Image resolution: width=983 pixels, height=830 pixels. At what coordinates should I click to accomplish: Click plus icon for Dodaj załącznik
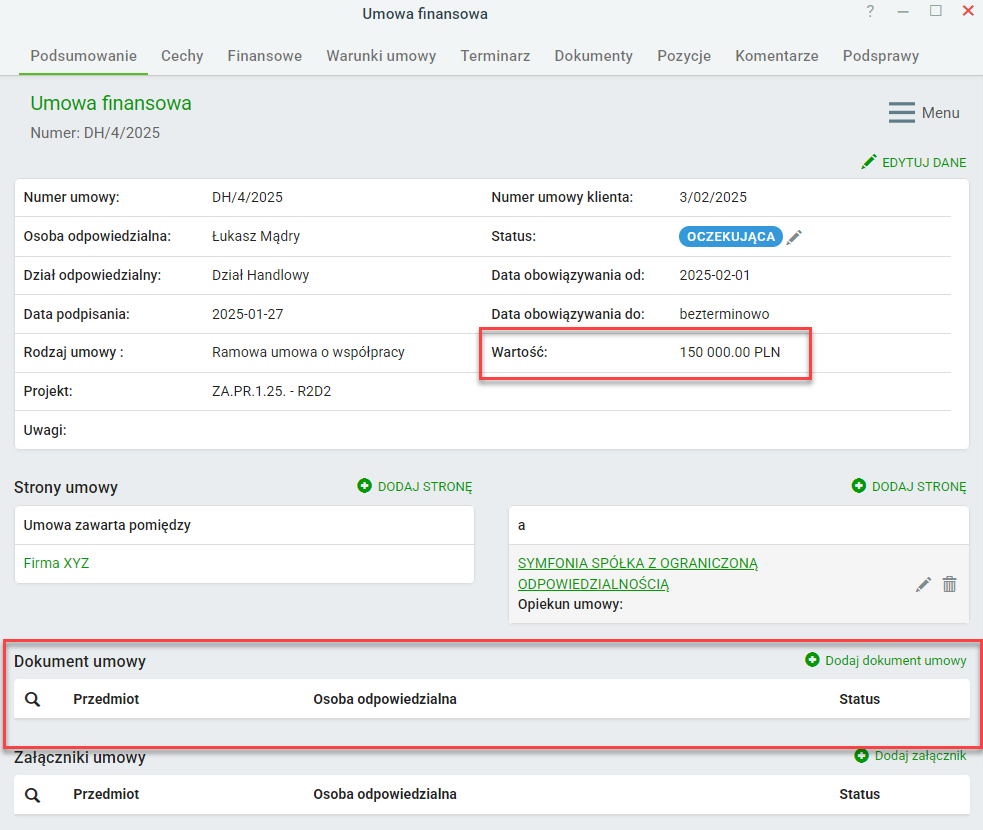[861, 756]
